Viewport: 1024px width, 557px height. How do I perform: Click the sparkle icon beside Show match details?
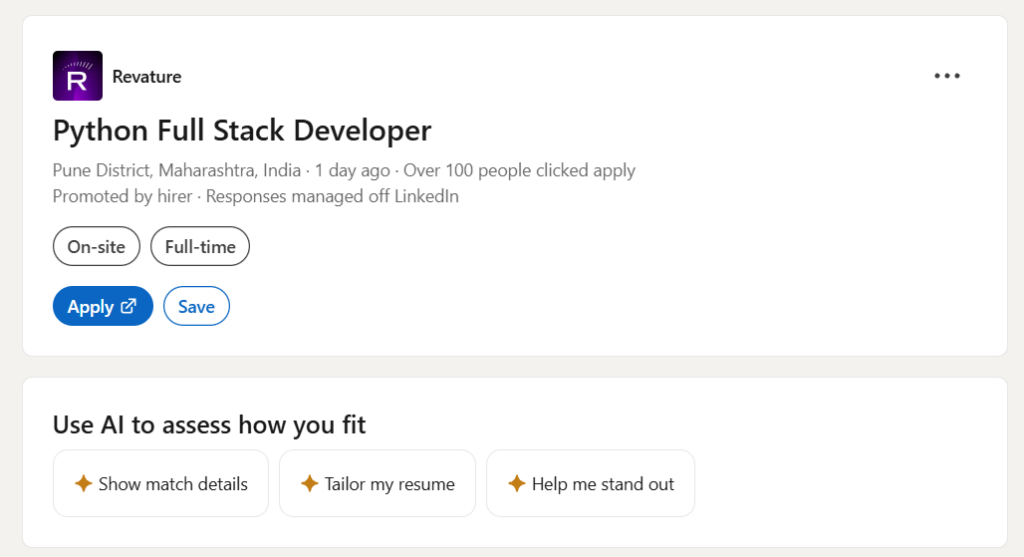click(84, 484)
